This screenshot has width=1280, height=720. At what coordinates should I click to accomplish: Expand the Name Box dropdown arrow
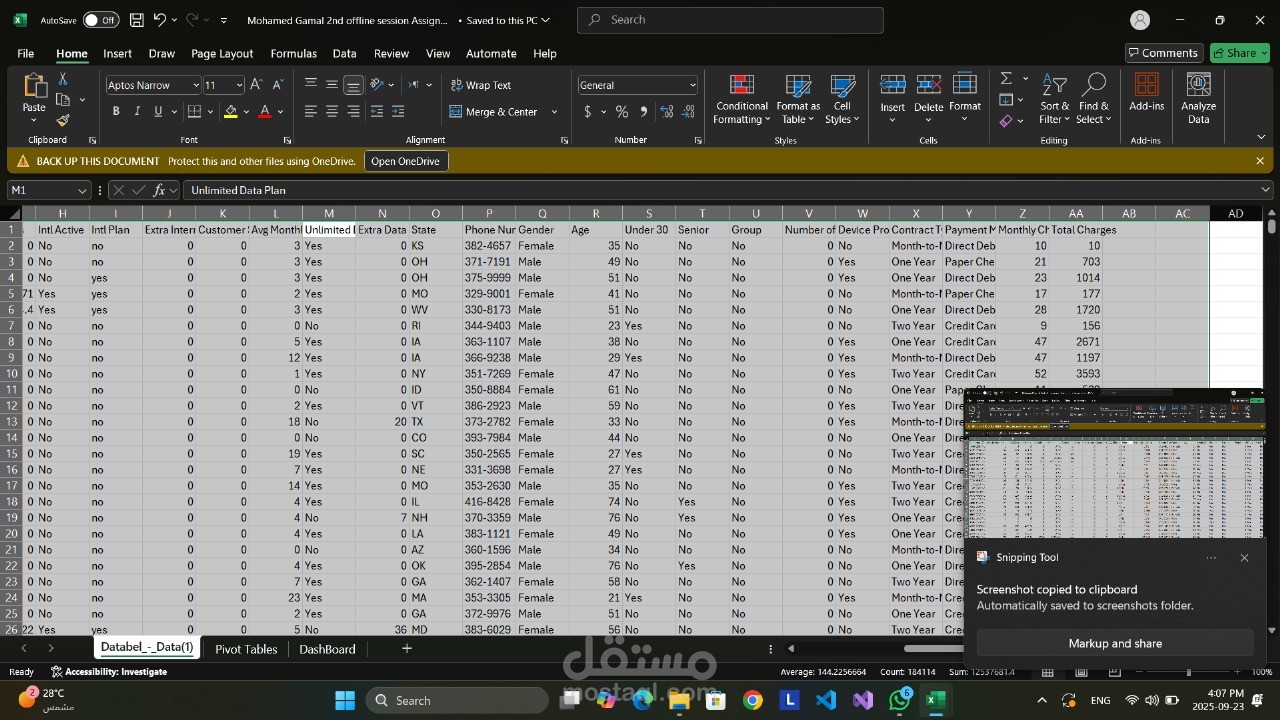point(82,190)
